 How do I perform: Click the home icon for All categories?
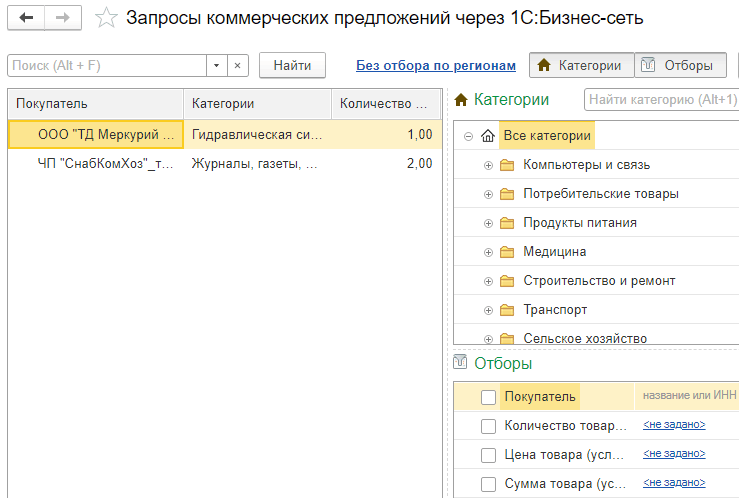(488, 136)
